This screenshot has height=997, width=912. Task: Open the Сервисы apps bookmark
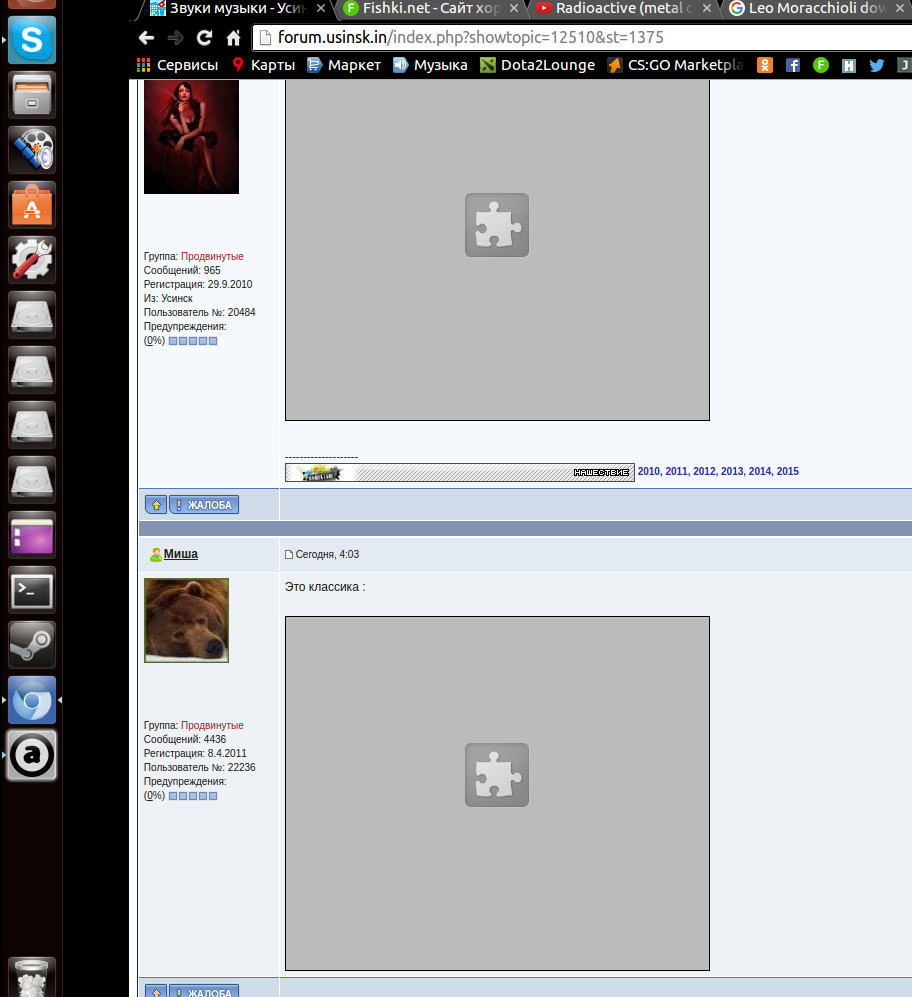pos(177,65)
